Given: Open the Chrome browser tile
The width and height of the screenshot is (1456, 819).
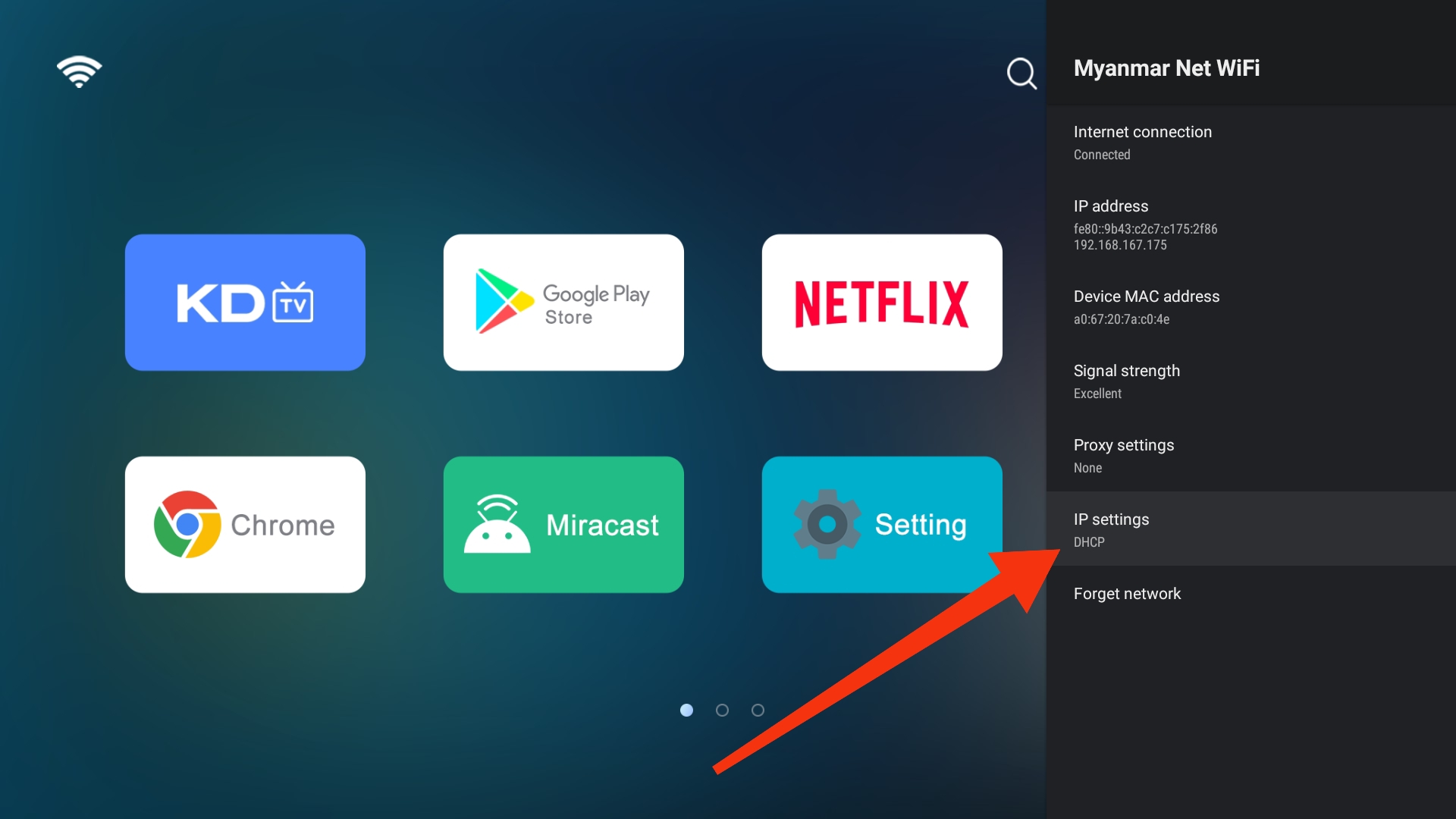Looking at the screenshot, I should point(245,524).
